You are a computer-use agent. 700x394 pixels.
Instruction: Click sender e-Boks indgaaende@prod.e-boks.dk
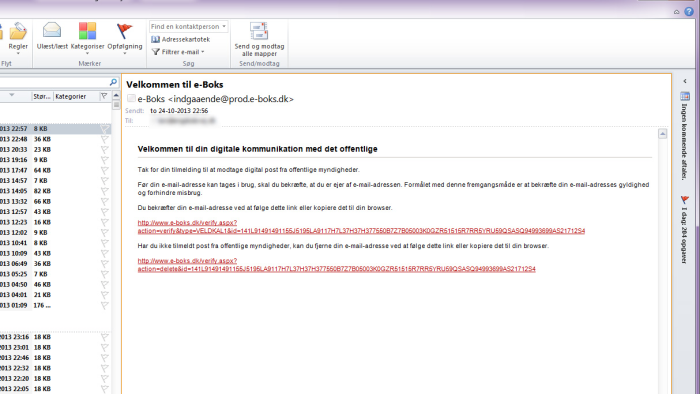click(x=215, y=99)
